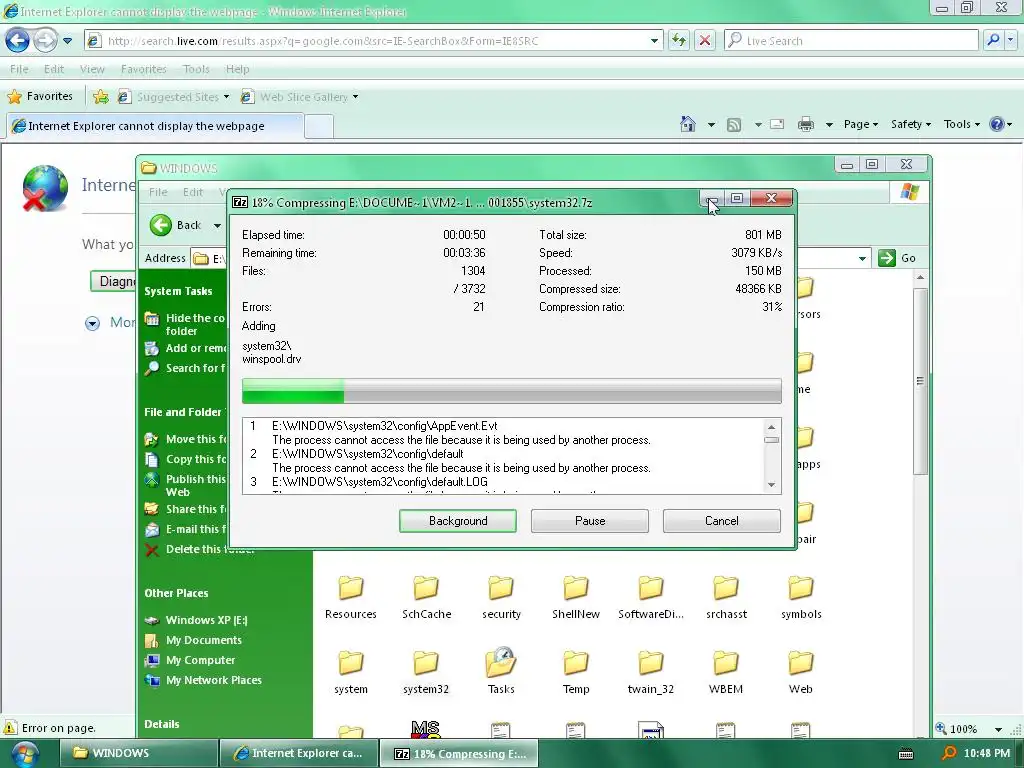Open the IE File menu

pos(19,69)
